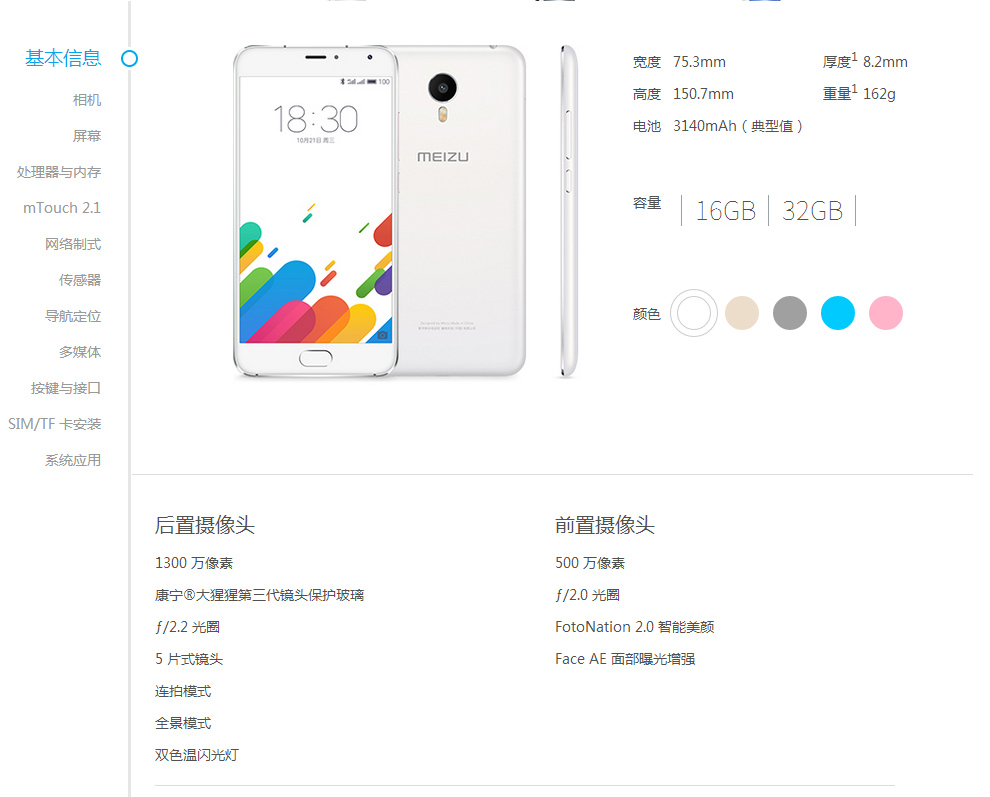Image resolution: width=990 pixels, height=797 pixels.
Task: Jump to 处理器与内存 section
Action: tap(59, 172)
